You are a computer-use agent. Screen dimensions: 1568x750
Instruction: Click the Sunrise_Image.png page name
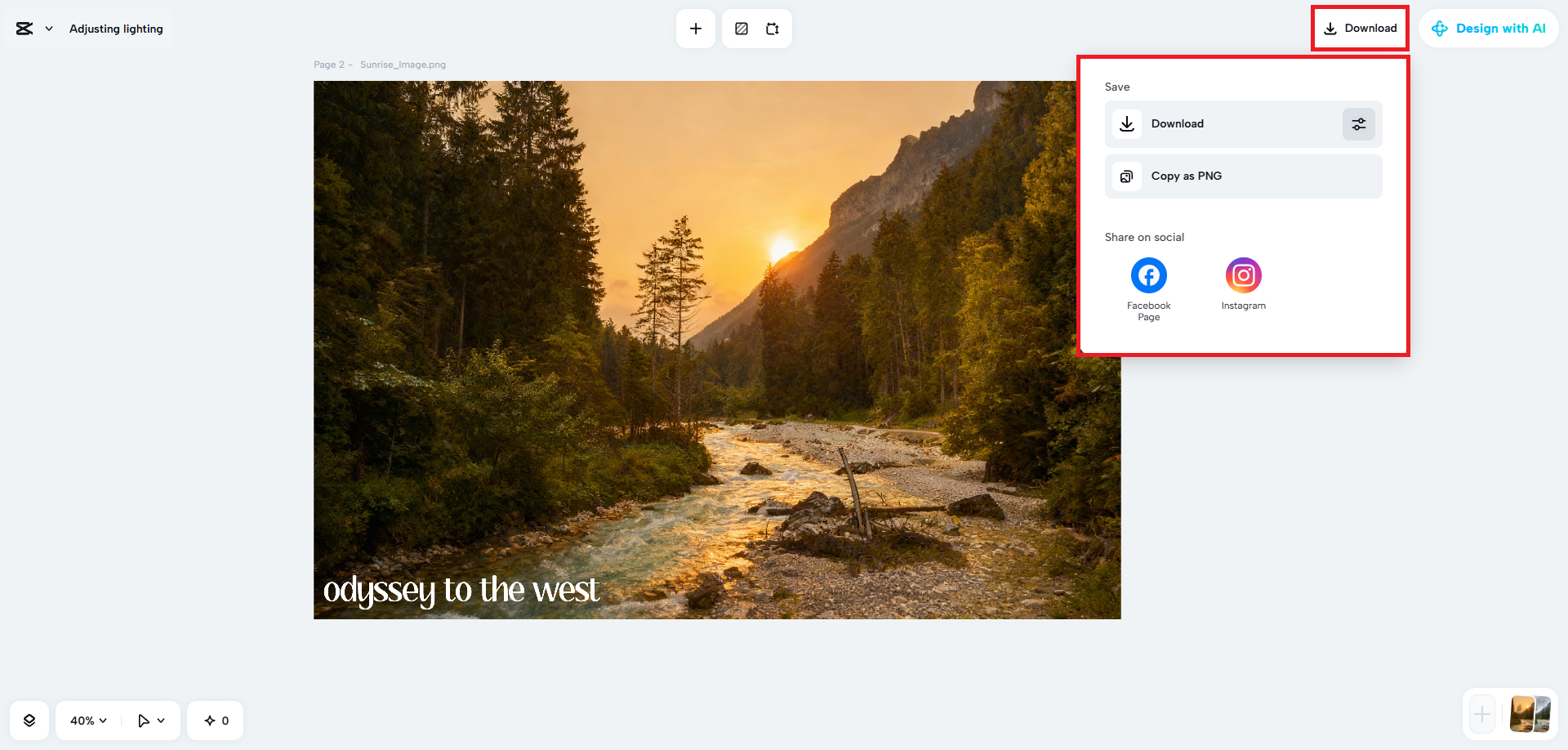coord(403,65)
